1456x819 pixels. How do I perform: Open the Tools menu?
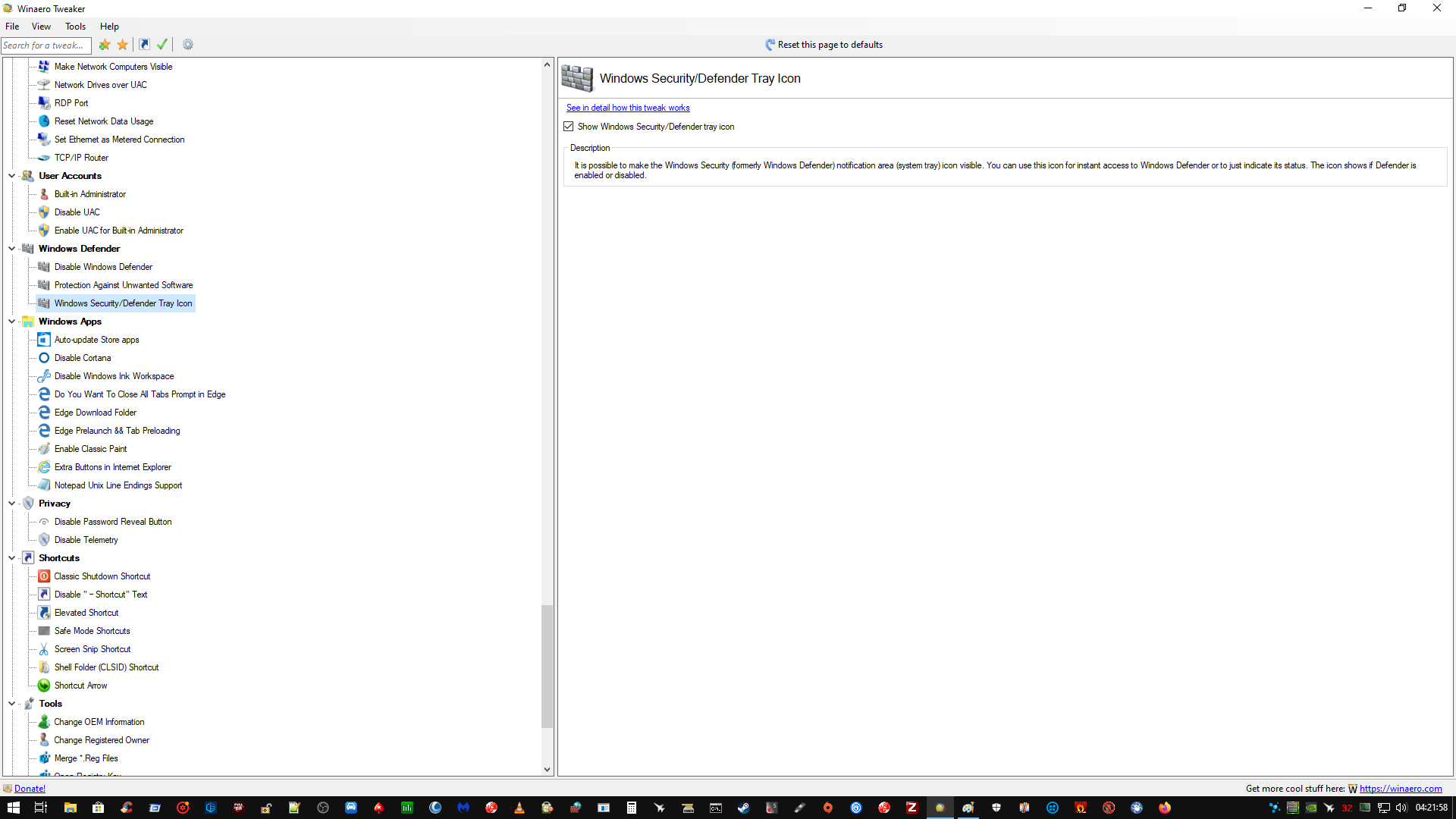click(x=75, y=27)
